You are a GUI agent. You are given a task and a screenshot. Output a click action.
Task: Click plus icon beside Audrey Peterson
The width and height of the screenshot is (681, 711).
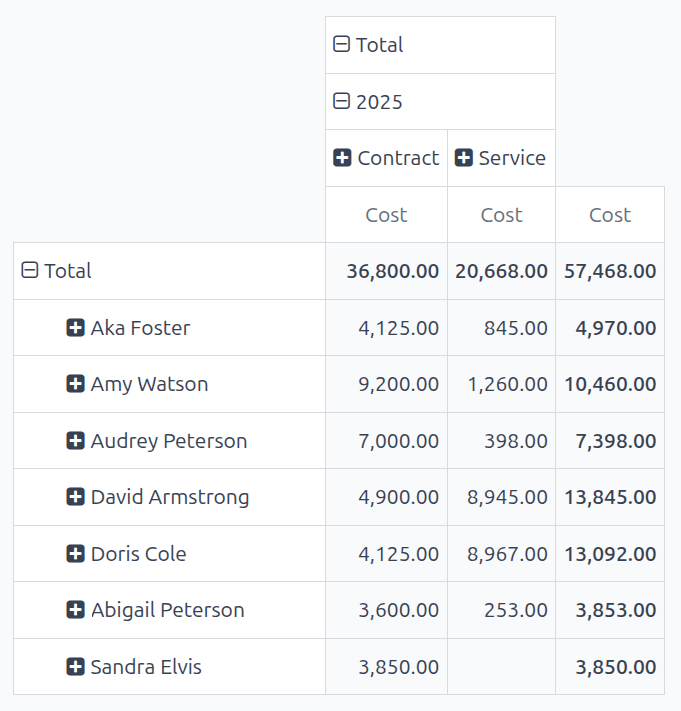pos(75,441)
